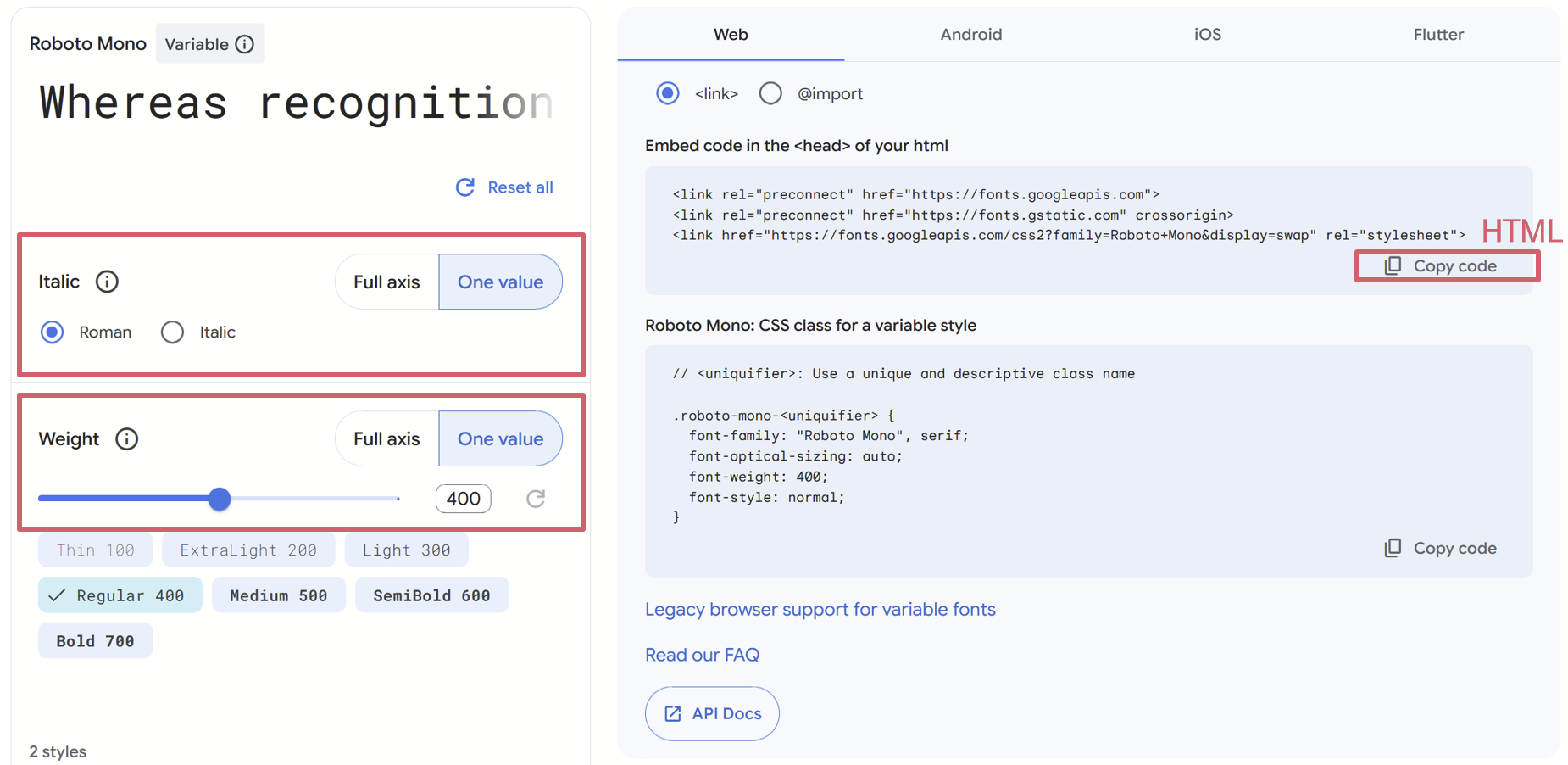Switch Weight axis to Full axis
The image size is (1568, 765).
point(386,439)
